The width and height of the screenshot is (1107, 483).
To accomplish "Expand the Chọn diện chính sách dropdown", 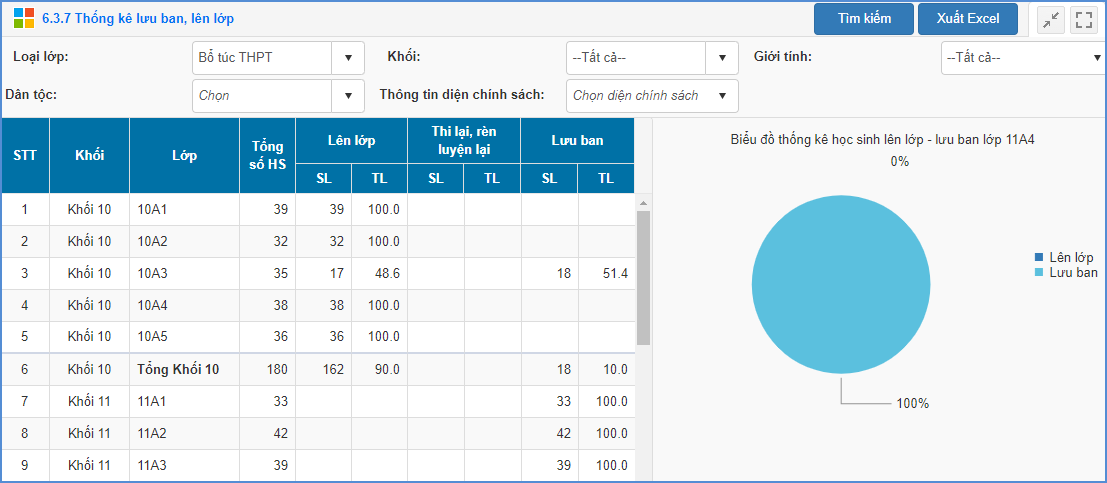I will pos(722,96).
